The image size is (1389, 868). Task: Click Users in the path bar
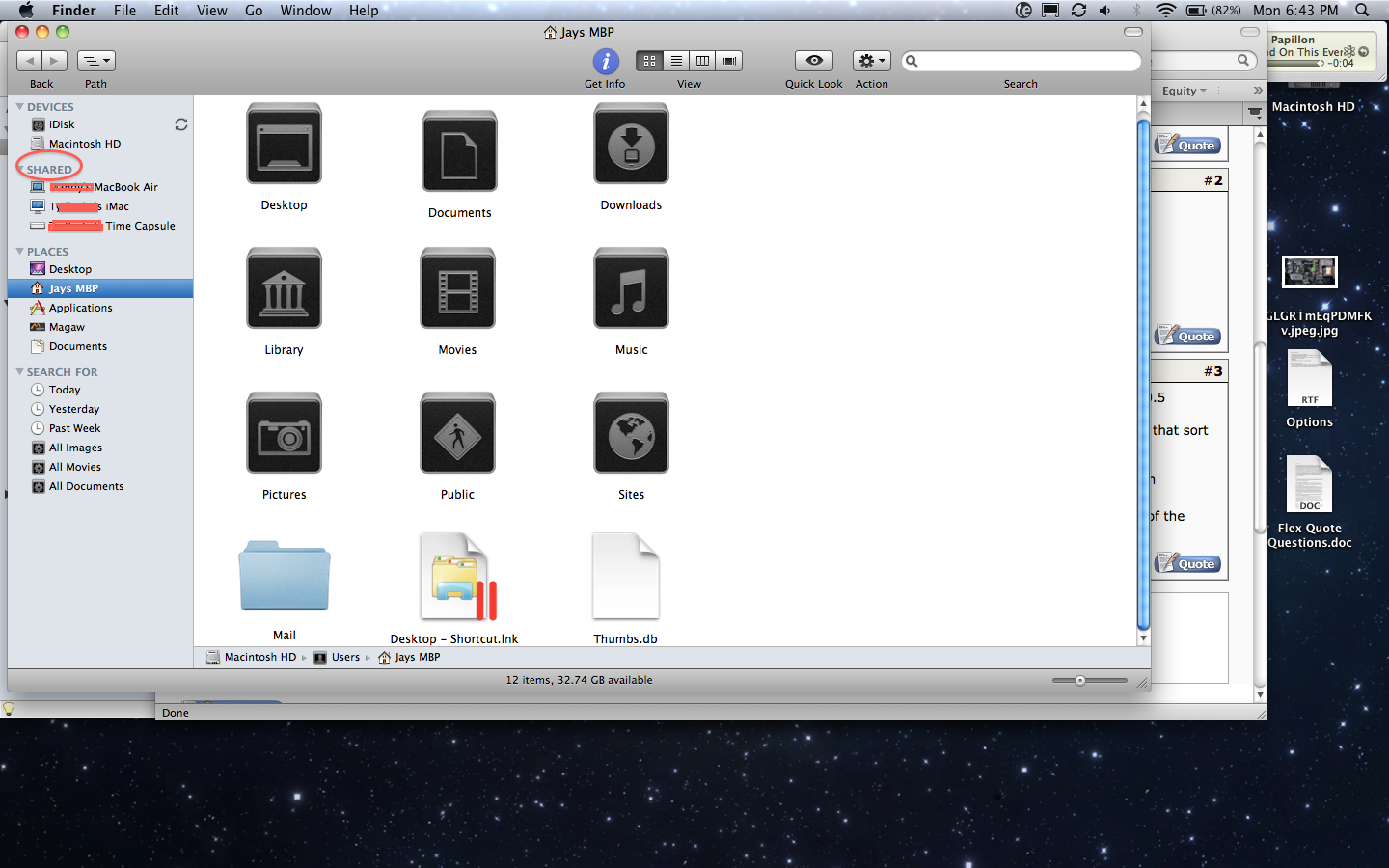point(337,657)
